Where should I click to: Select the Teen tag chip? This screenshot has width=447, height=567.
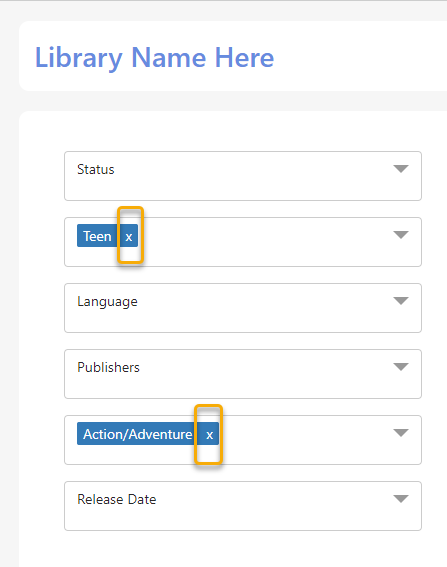(x=97, y=236)
